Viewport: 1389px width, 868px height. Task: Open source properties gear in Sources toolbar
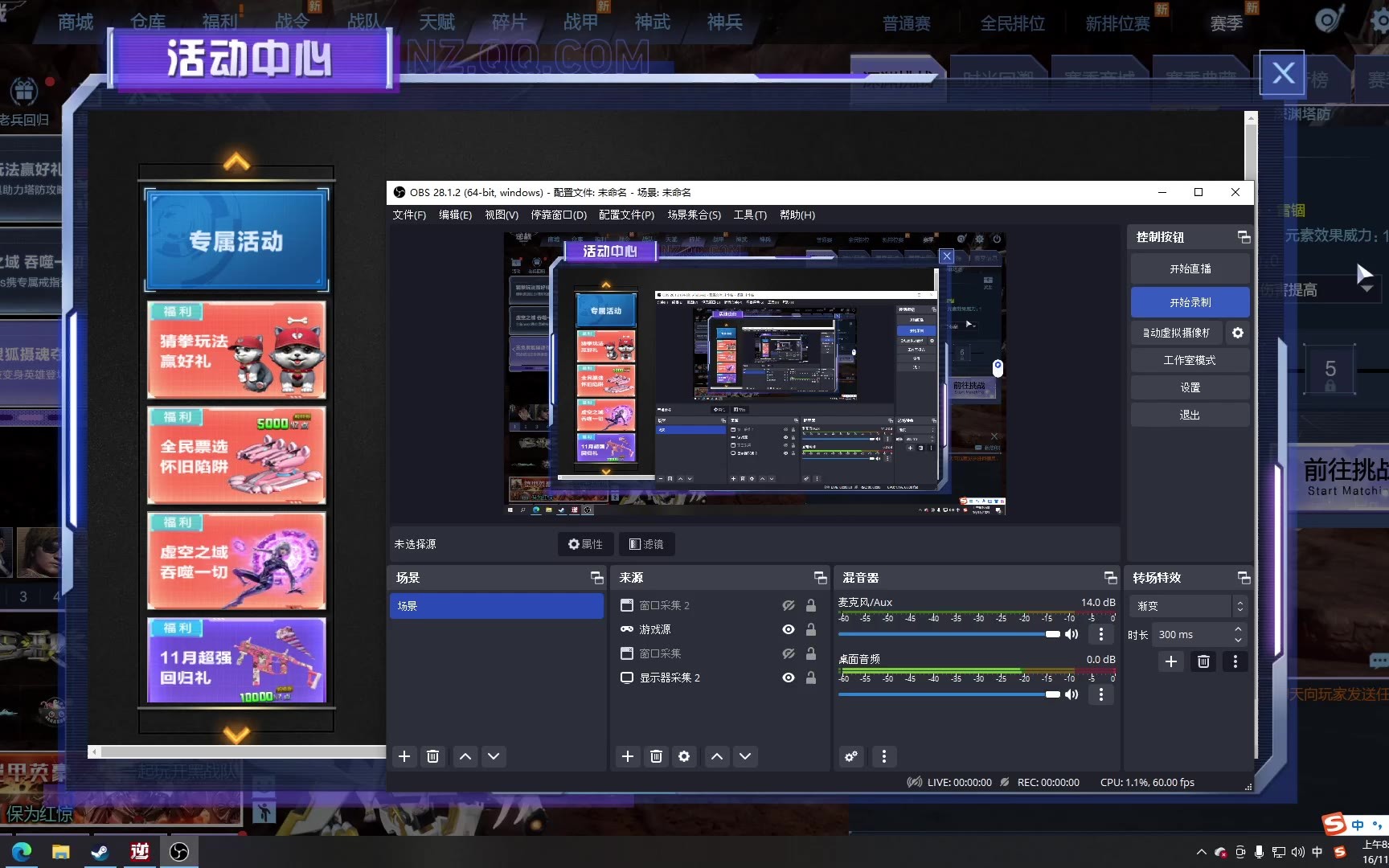[684, 756]
